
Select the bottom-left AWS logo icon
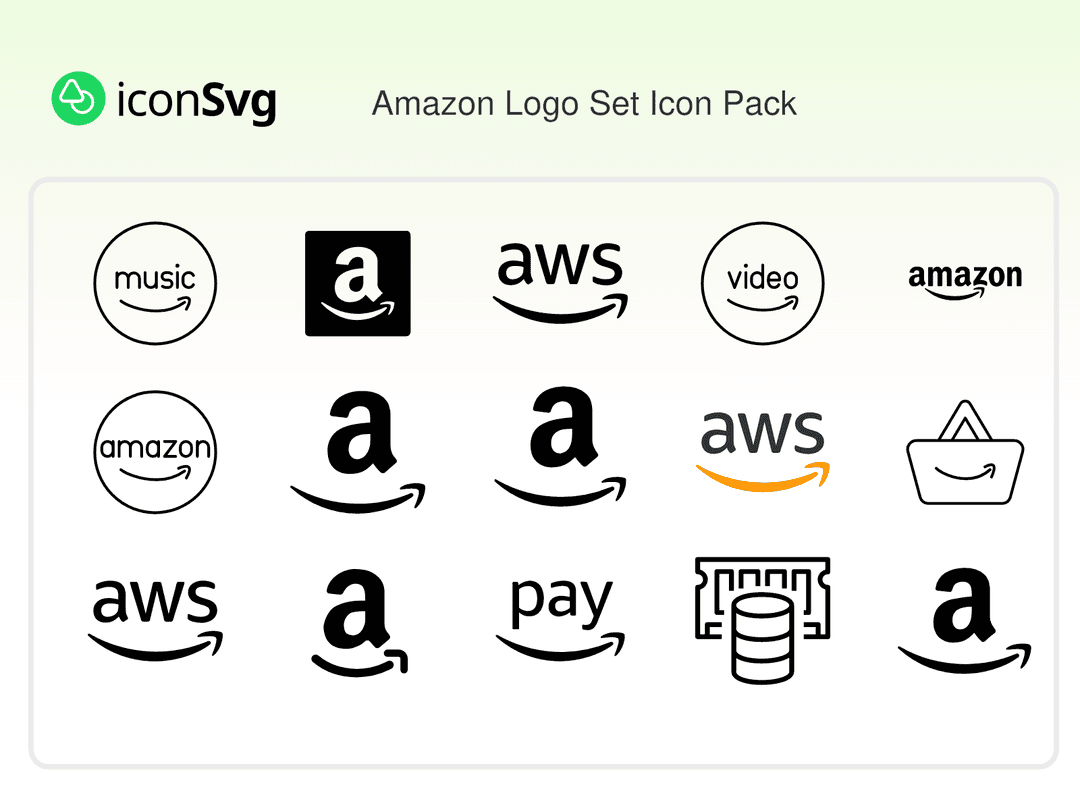click(155, 619)
